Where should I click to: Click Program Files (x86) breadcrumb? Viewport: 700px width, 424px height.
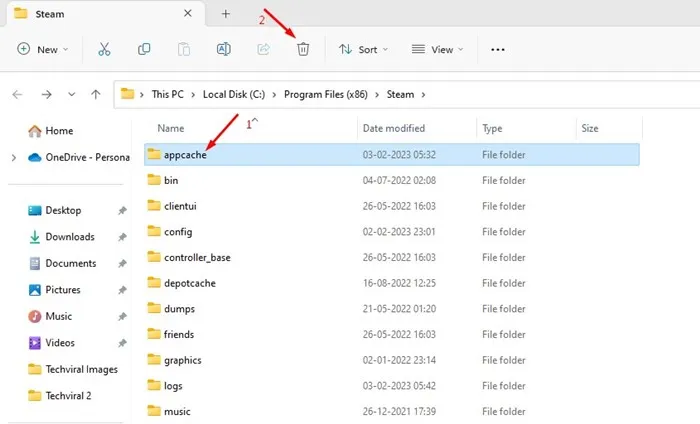pyautogui.click(x=326, y=94)
